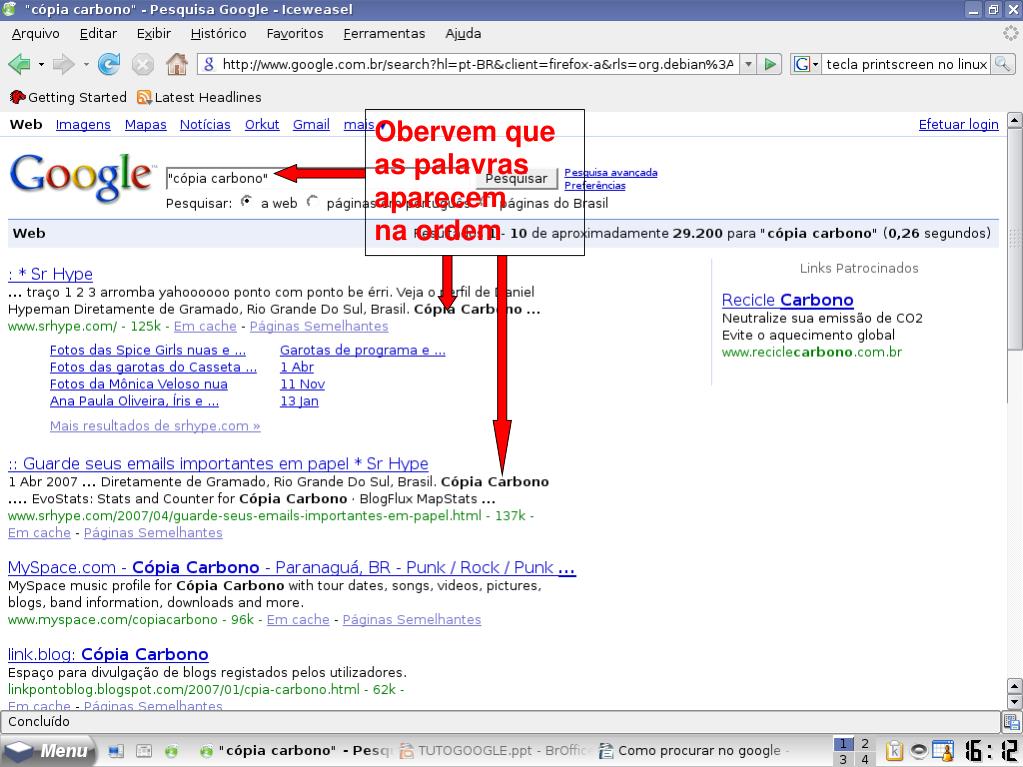1023x767 pixels.
Task: Select the 'páginas em português' radio option
Action: pos(313,202)
